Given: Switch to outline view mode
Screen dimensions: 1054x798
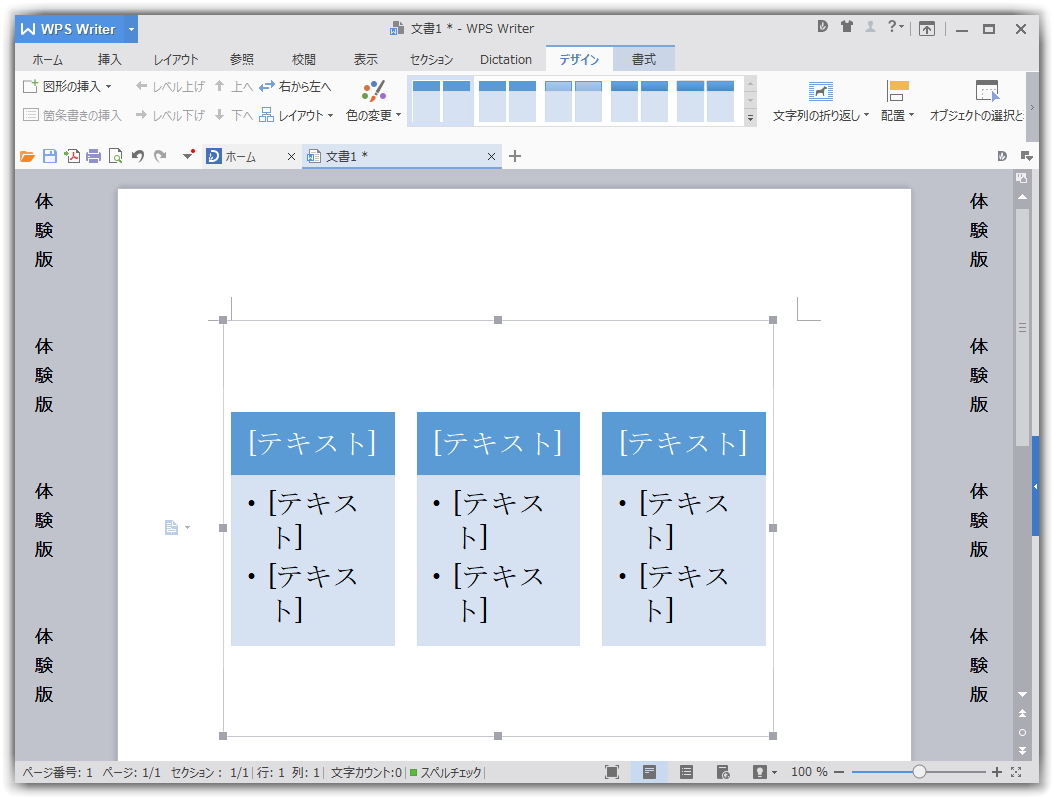Looking at the screenshot, I should (x=686, y=772).
